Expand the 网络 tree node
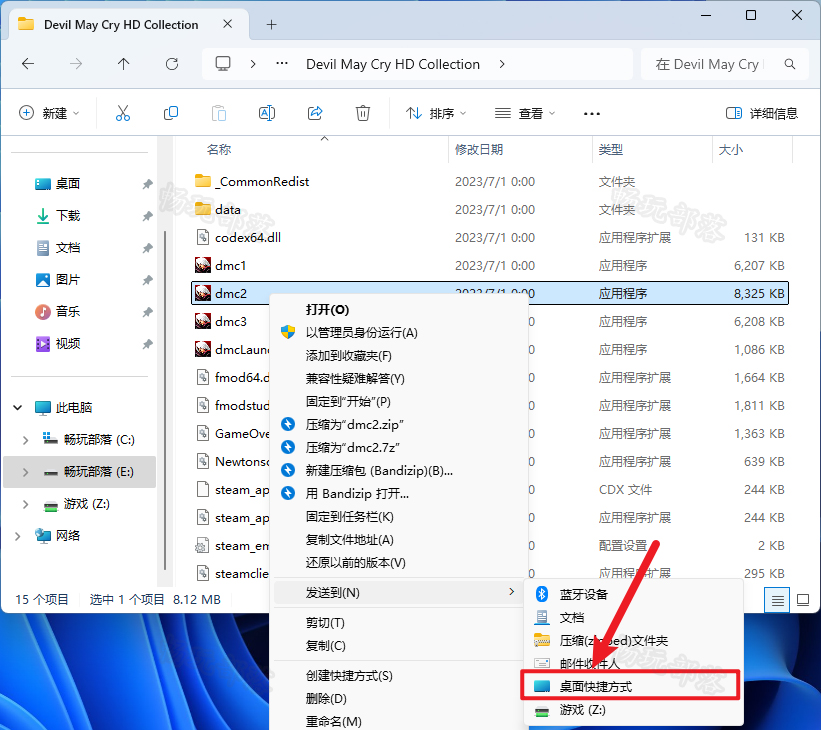 click(18, 536)
